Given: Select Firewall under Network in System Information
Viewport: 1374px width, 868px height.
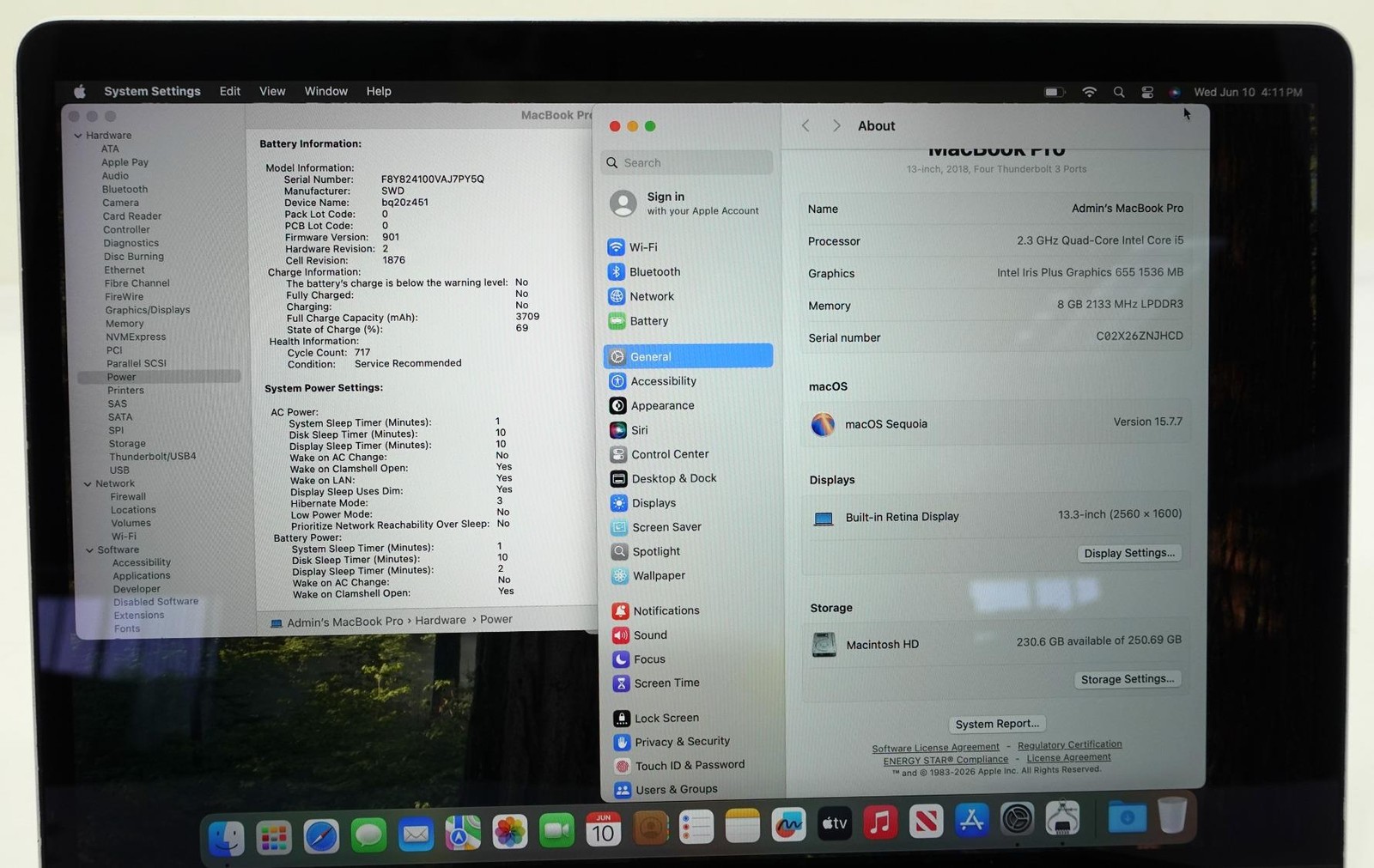Looking at the screenshot, I should tap(128, 497).
